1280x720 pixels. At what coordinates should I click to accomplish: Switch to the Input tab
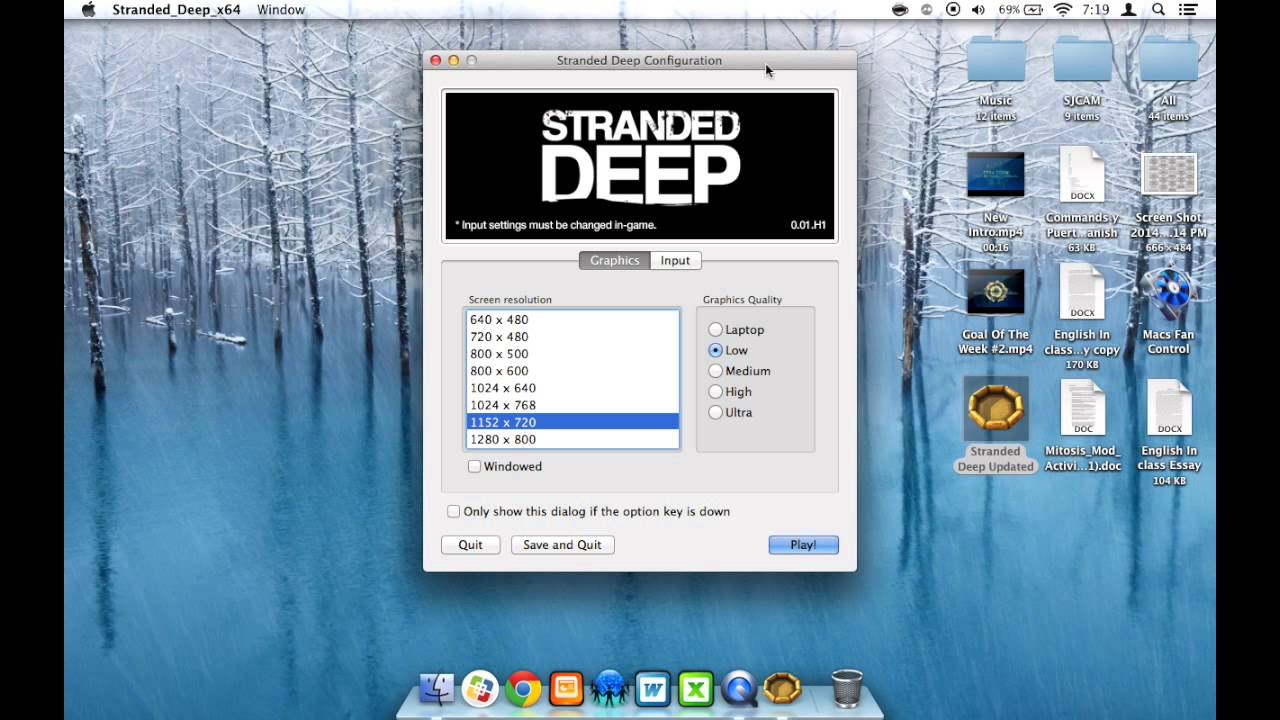(x=675, y=260)
